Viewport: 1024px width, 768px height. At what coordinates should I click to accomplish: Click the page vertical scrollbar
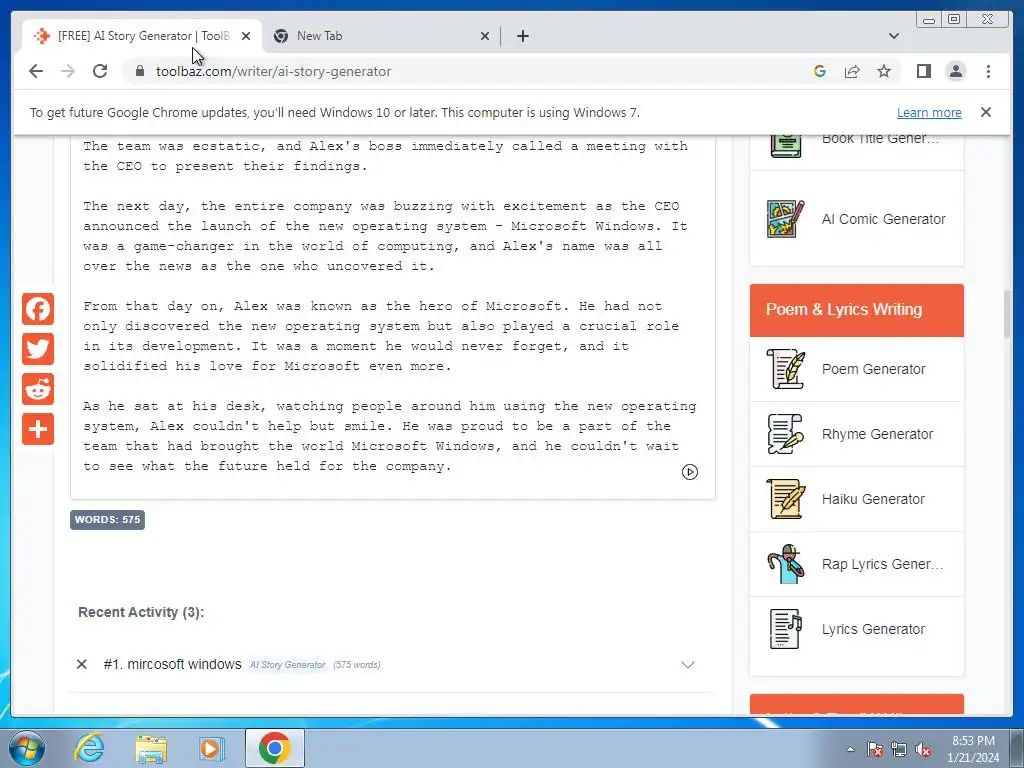[x=1006, y=313]
